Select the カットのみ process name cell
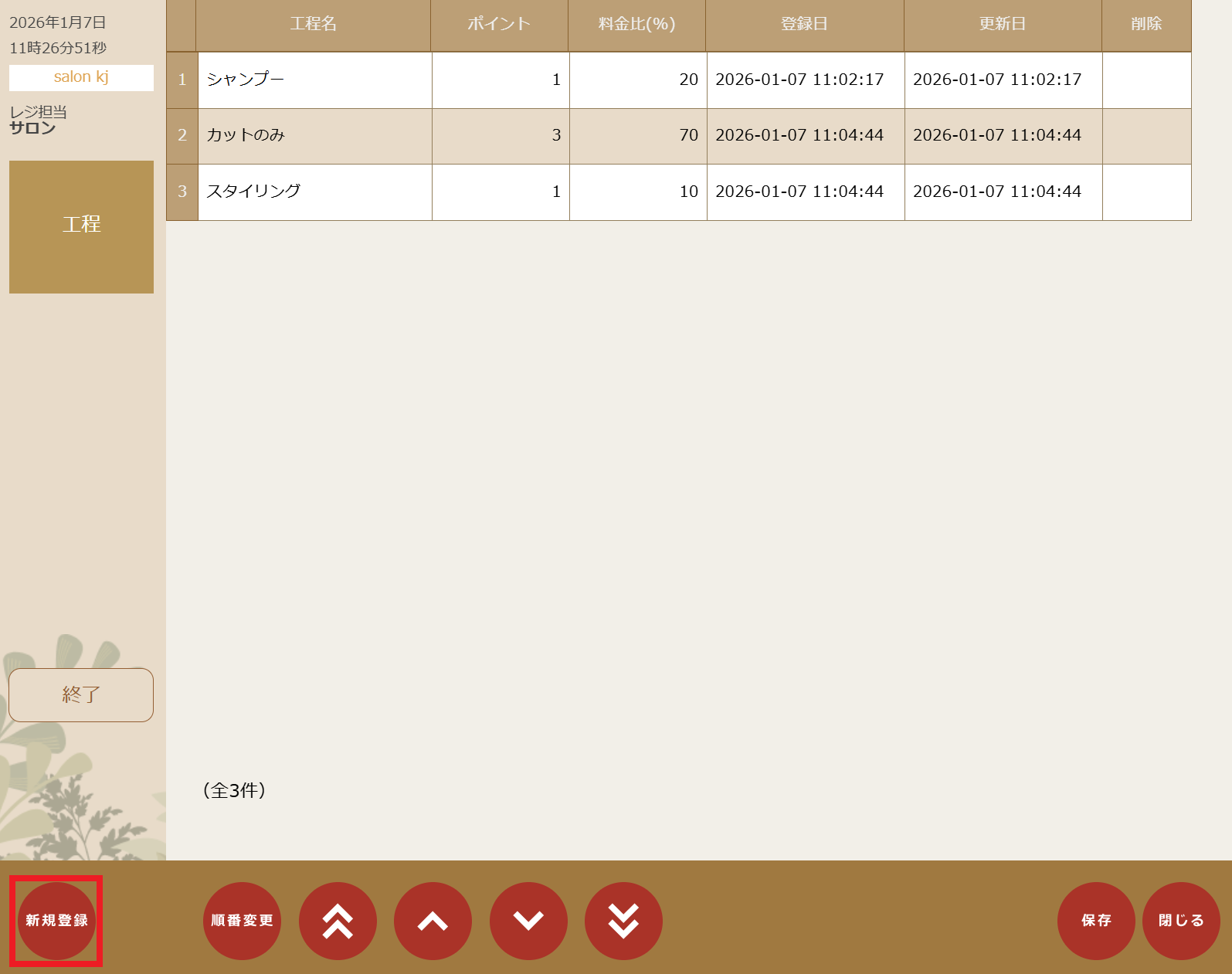 pyautogui.click(x=314, y=136)
